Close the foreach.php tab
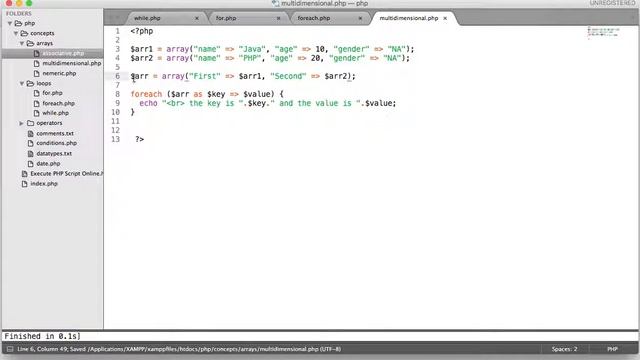640x360 pixels. (x=360, y=18)
